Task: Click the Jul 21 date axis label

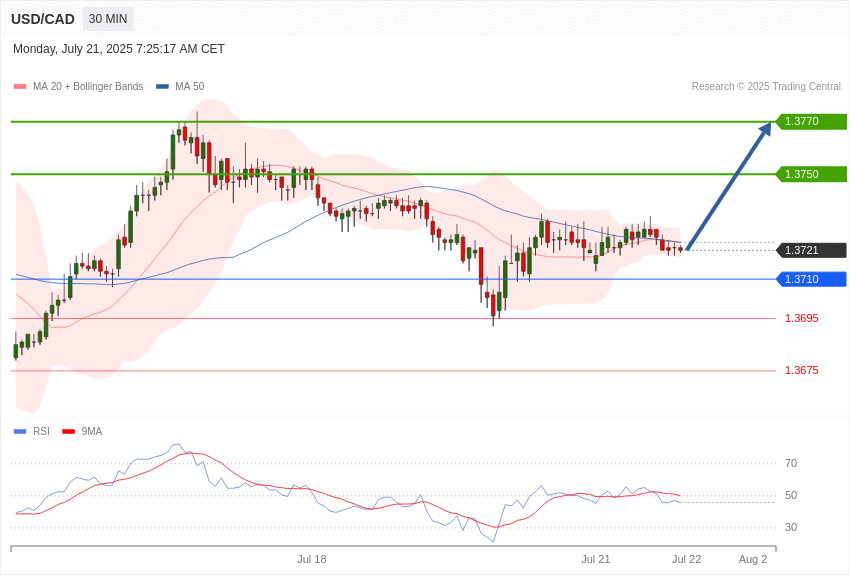Action: tap(595, 559)
